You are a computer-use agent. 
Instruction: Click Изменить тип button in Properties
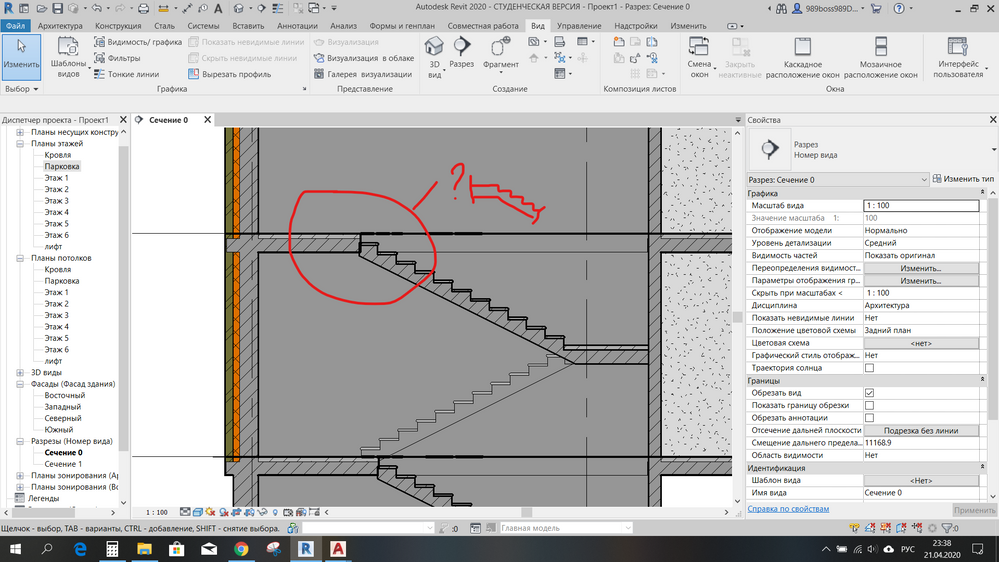[963, 179]
